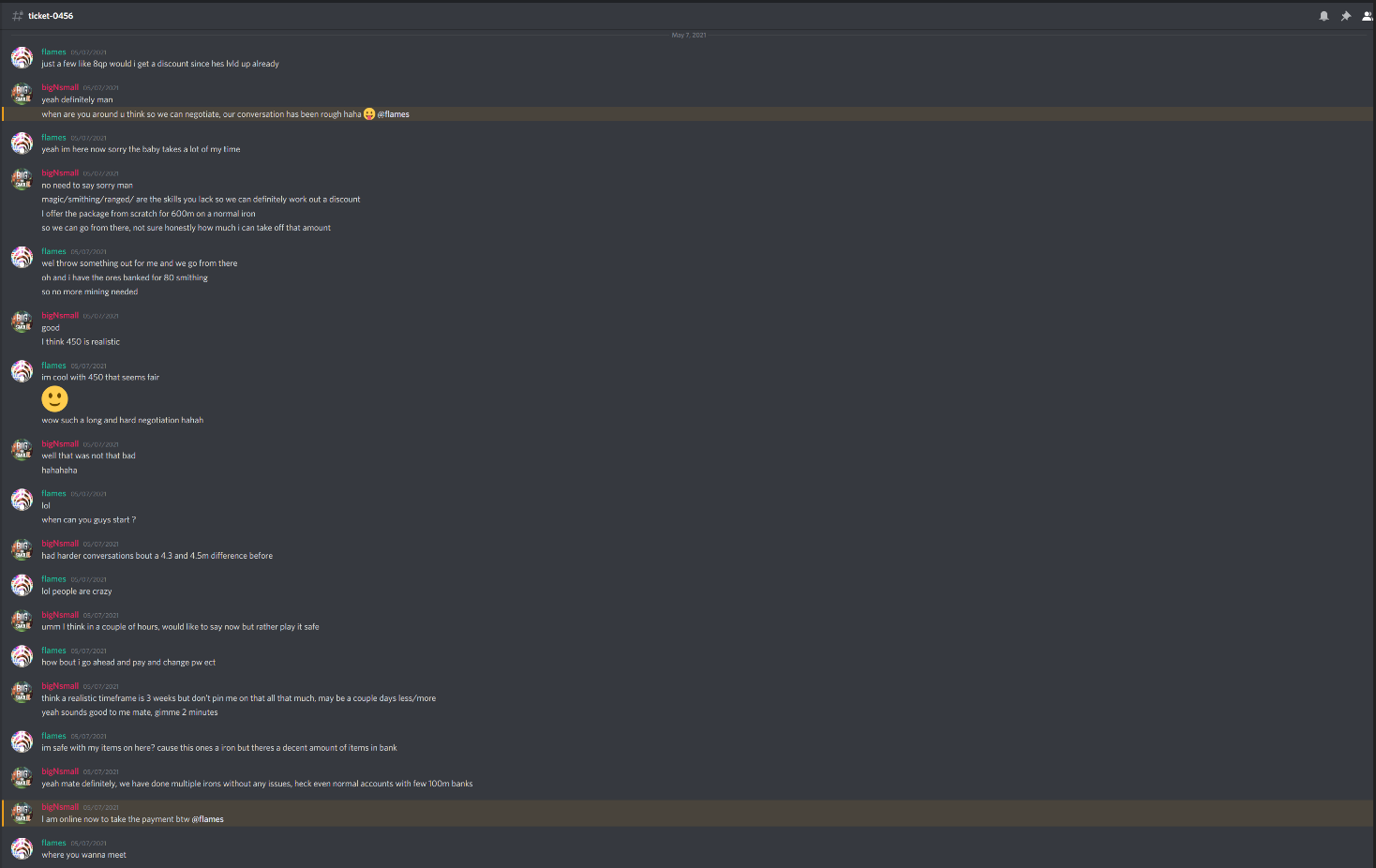Click the ticket-0456 channel title
Screen dimensions: 1376x868
pyautogui.click(x=51, y=16)
